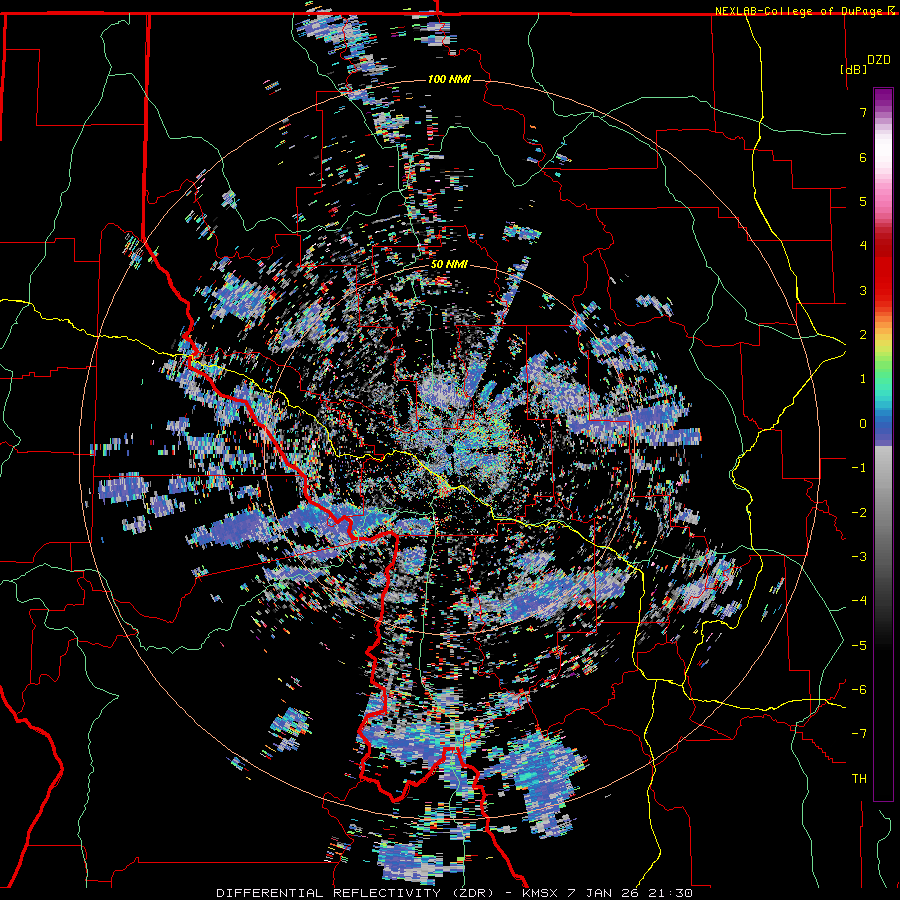
Task: Click the 7 value on color scale
Action: click(x=863, y=112)
